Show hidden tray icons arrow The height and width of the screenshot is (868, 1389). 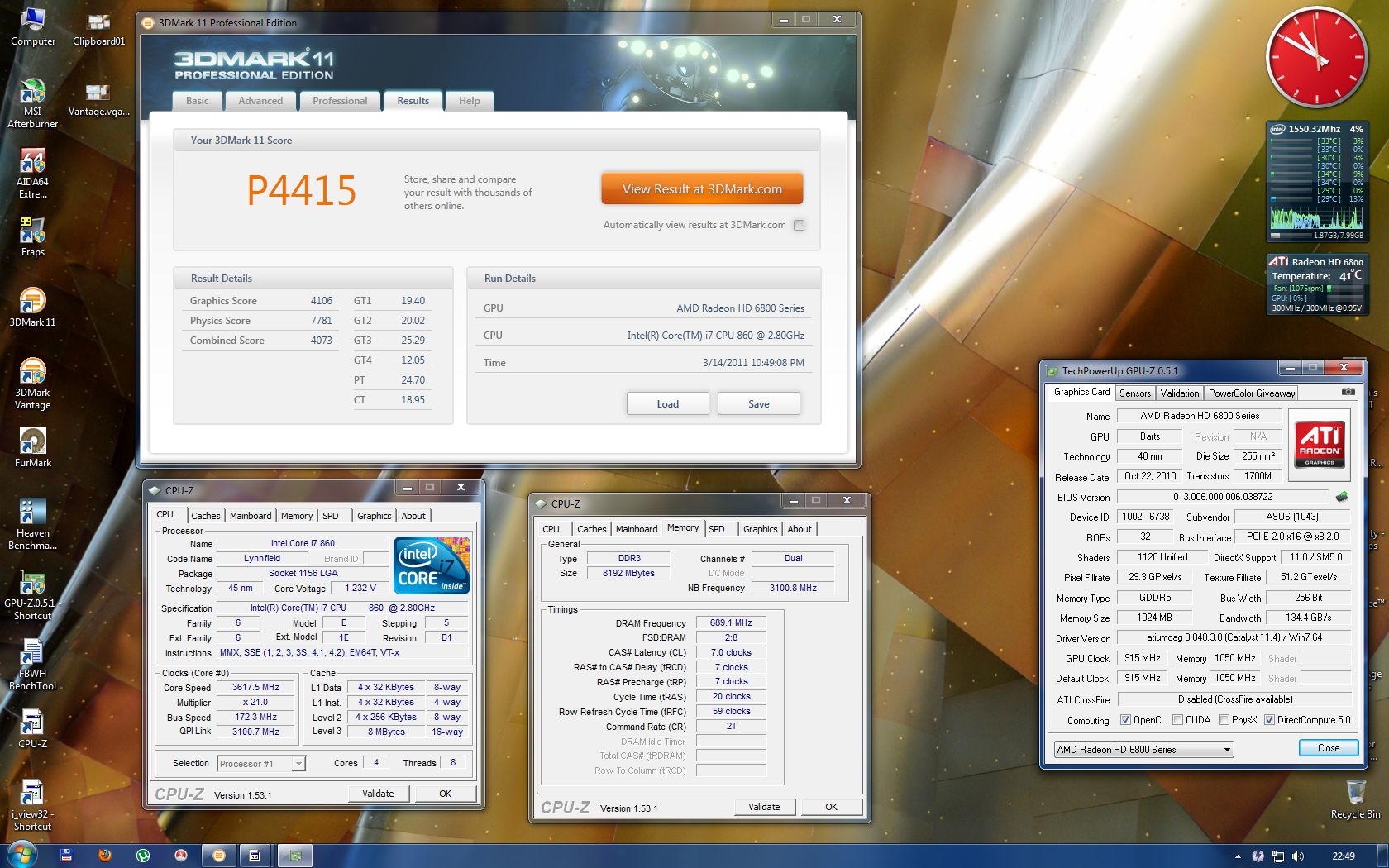[1238, 856]
